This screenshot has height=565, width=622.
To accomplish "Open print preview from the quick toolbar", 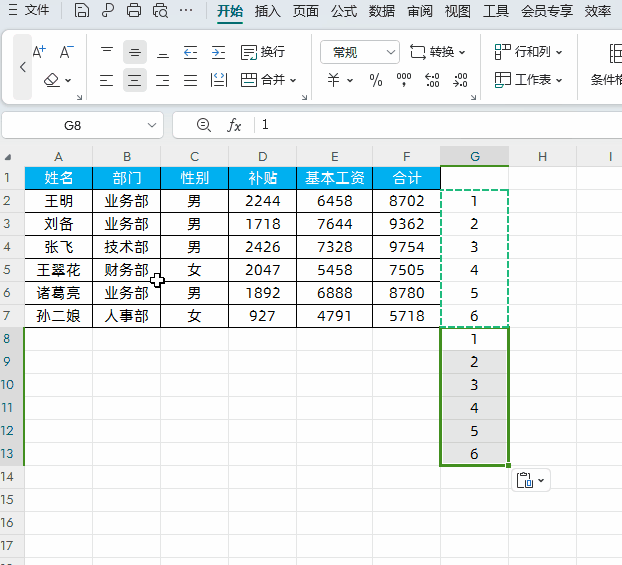I will click(x=160, y=11).
